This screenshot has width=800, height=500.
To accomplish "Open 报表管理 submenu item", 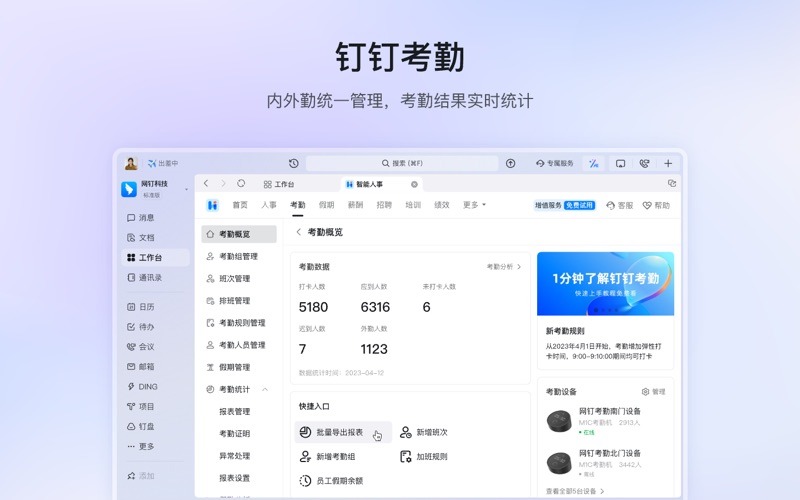I will [x=235, y=412].
